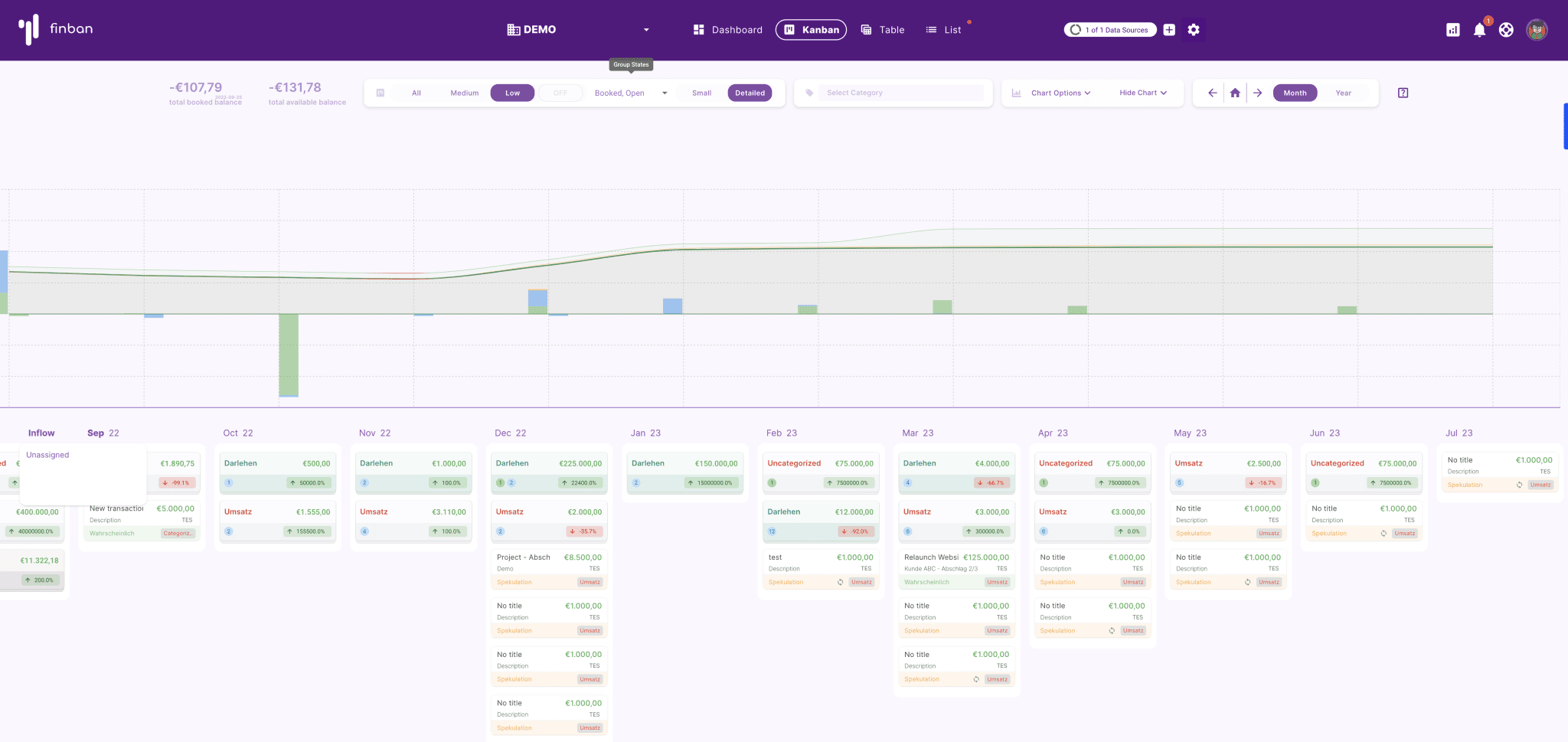This screenshot has width=1568, height=742.
Task: Navigate to previous period with left arrow
Action: [1212, 93]
